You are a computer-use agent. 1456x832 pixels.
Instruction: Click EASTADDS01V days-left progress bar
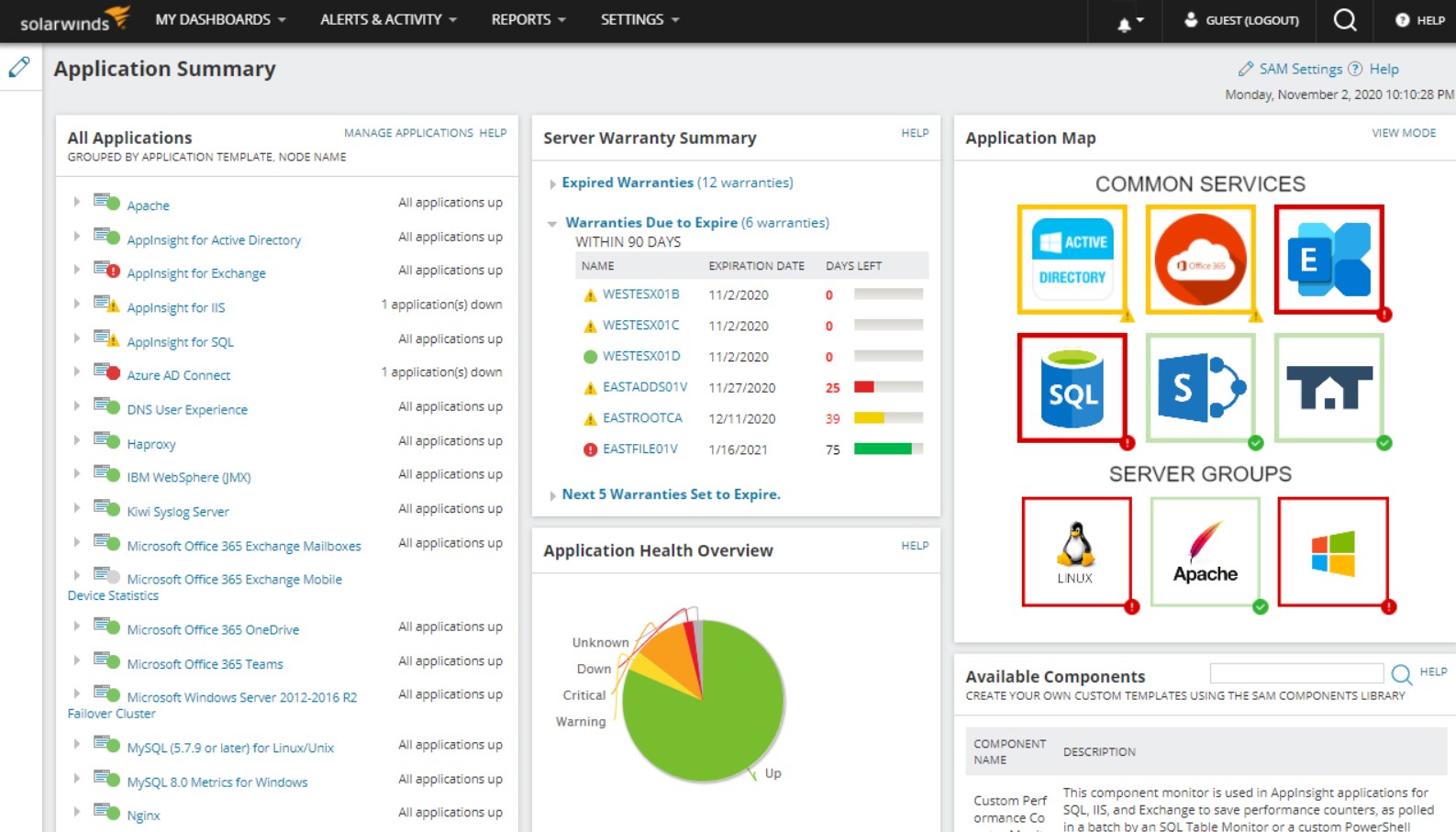888,387
